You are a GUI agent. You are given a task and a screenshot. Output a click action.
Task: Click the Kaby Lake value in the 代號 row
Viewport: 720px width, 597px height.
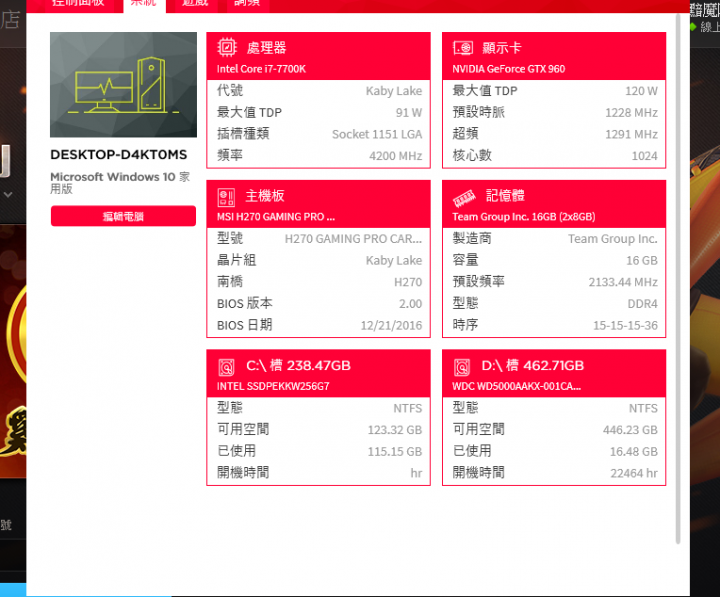(x=394, y=91)
